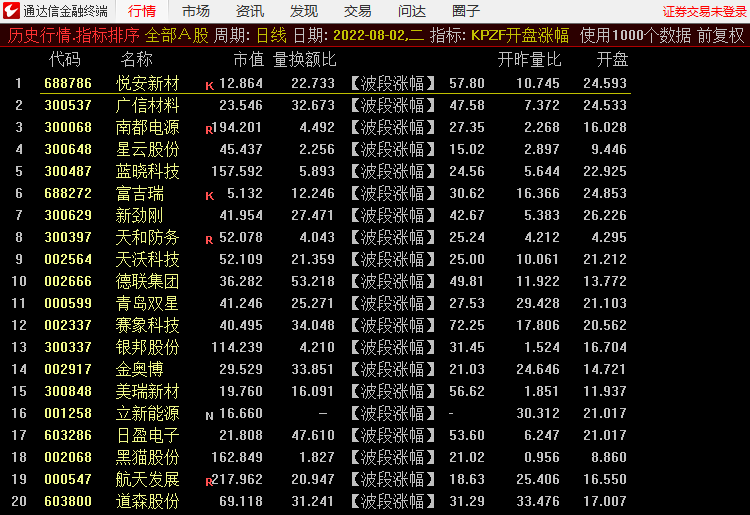750x515 pixels.
Task: Sort by 量换额比 column header
Action: 305,59
